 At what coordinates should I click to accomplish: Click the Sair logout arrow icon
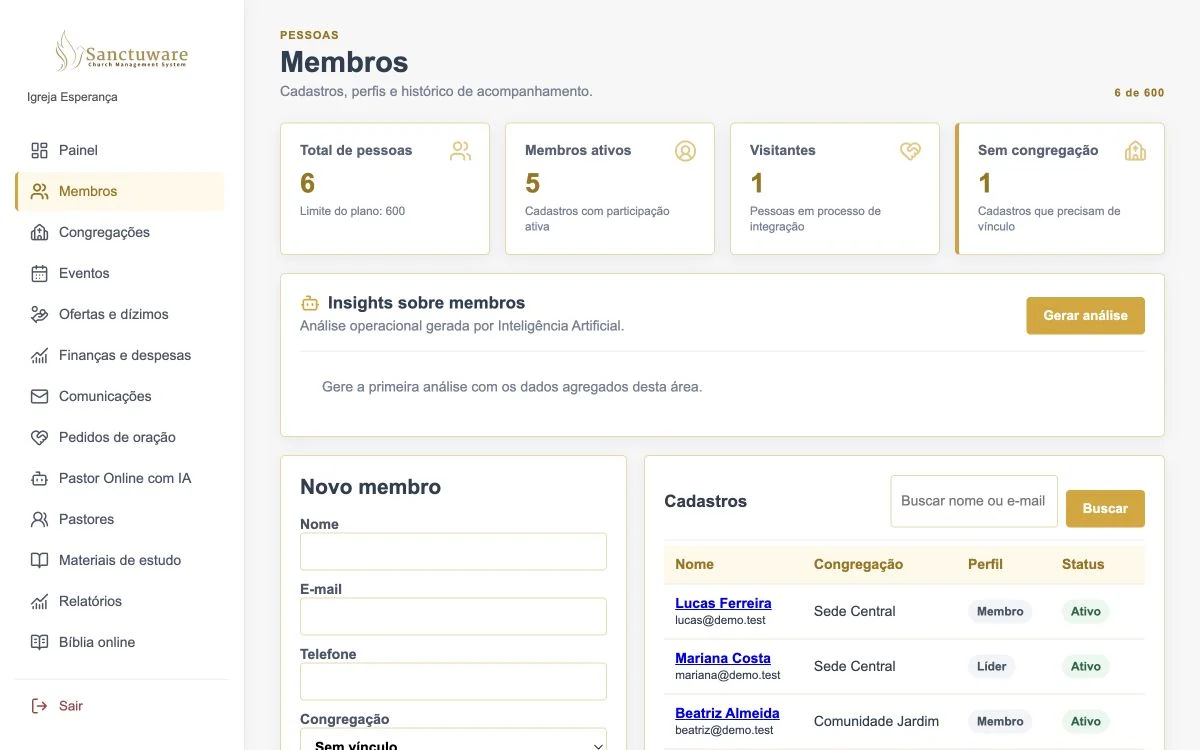coord(39,706)
